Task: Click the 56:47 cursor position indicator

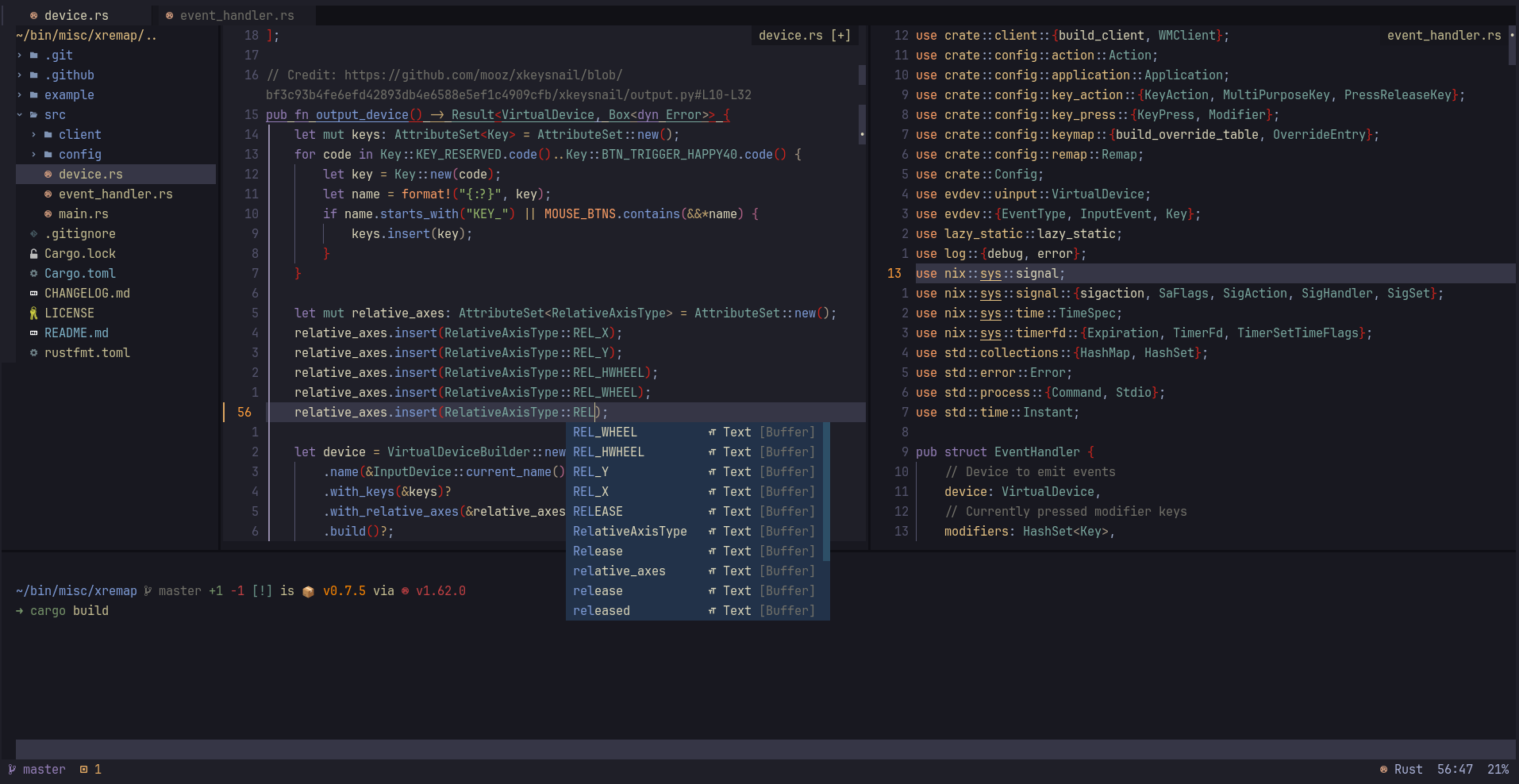Action: click(1455, 769)
